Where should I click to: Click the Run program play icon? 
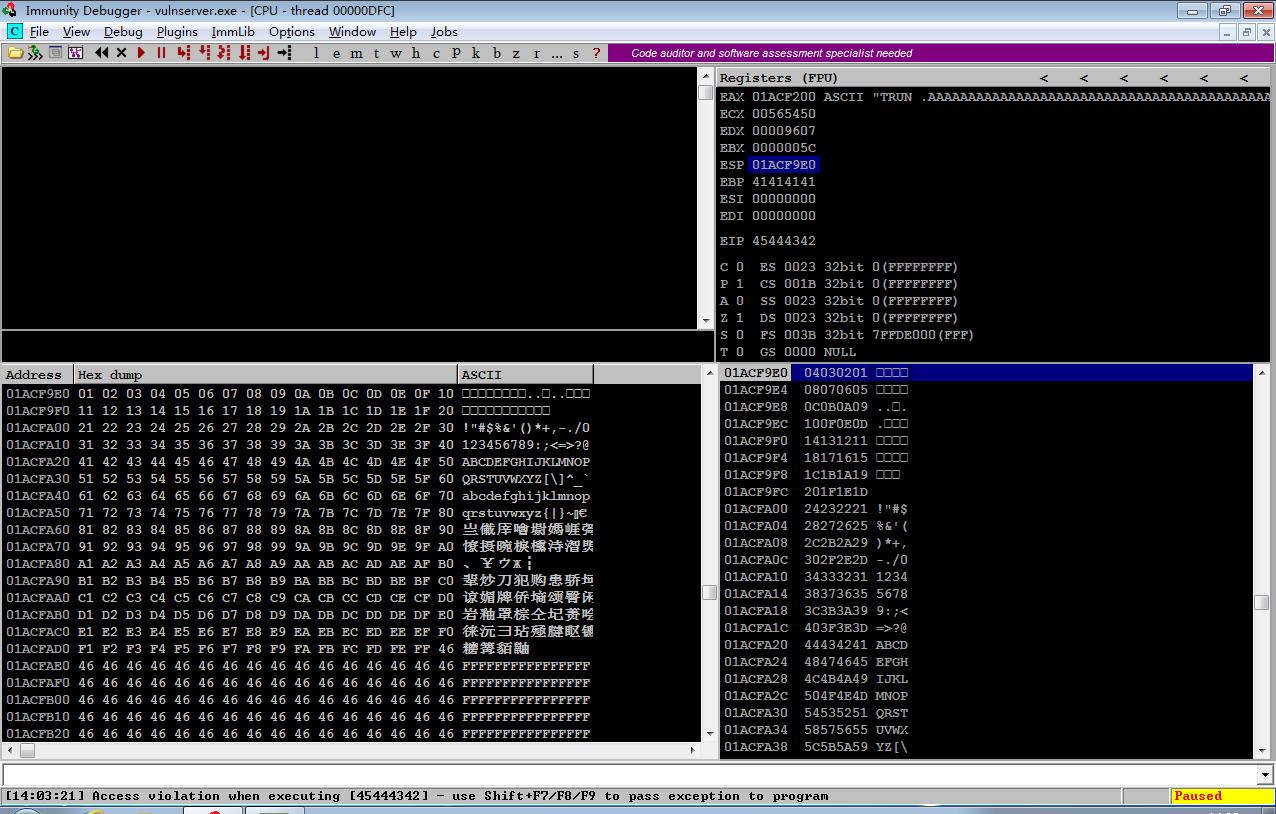coord(141,53)
